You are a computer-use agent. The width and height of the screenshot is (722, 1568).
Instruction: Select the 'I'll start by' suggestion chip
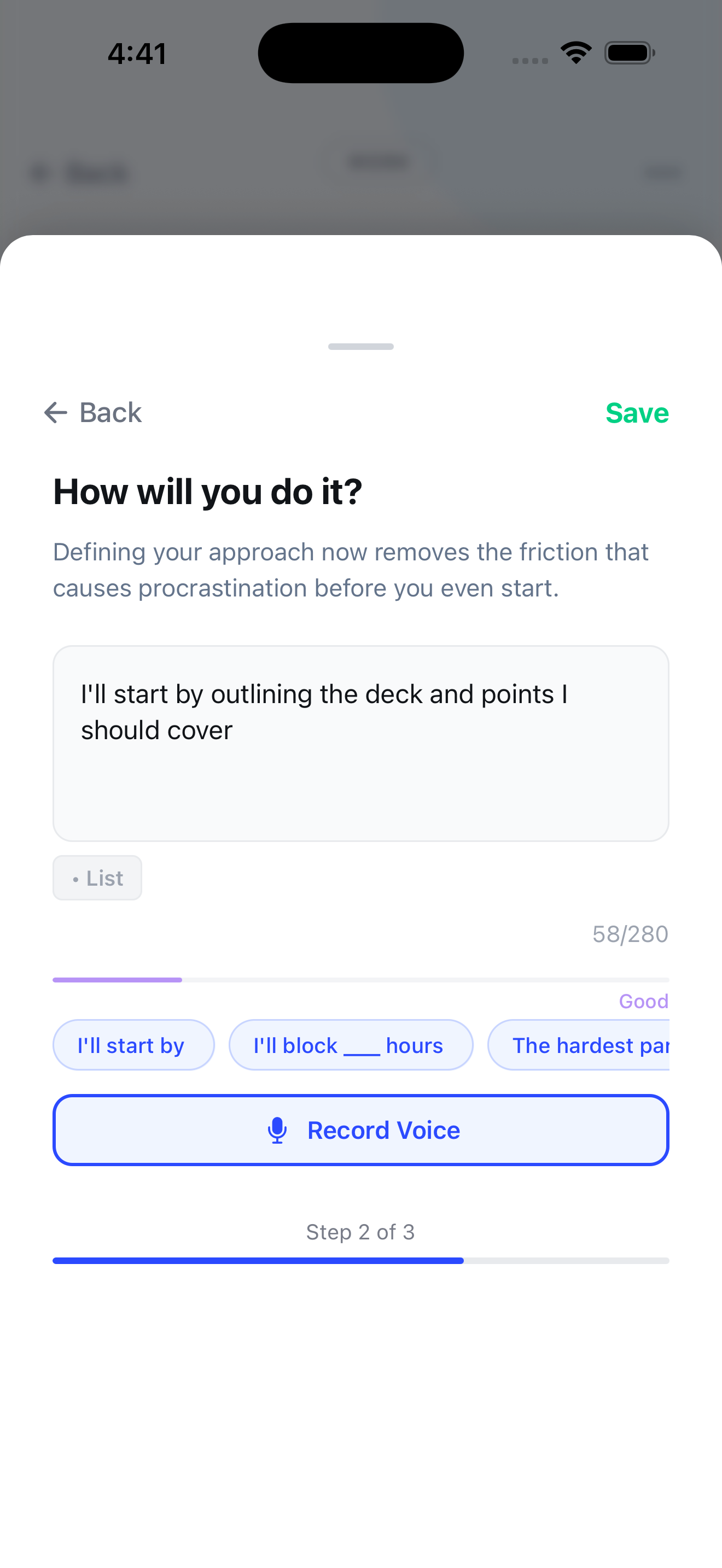pyautogui.click(x=133, y=1045)
